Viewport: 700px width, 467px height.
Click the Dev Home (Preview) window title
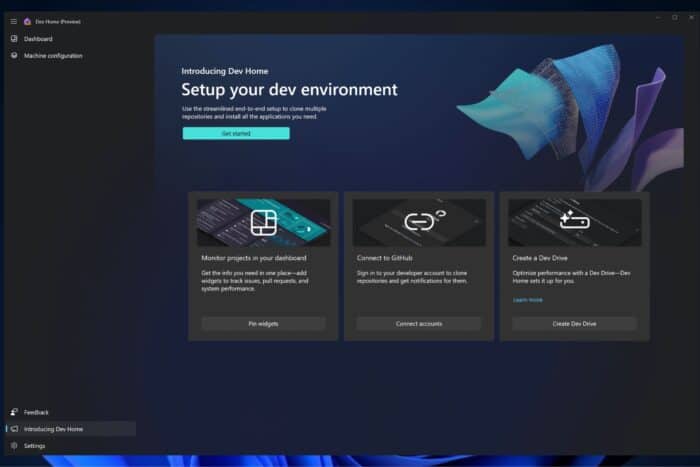58,21
